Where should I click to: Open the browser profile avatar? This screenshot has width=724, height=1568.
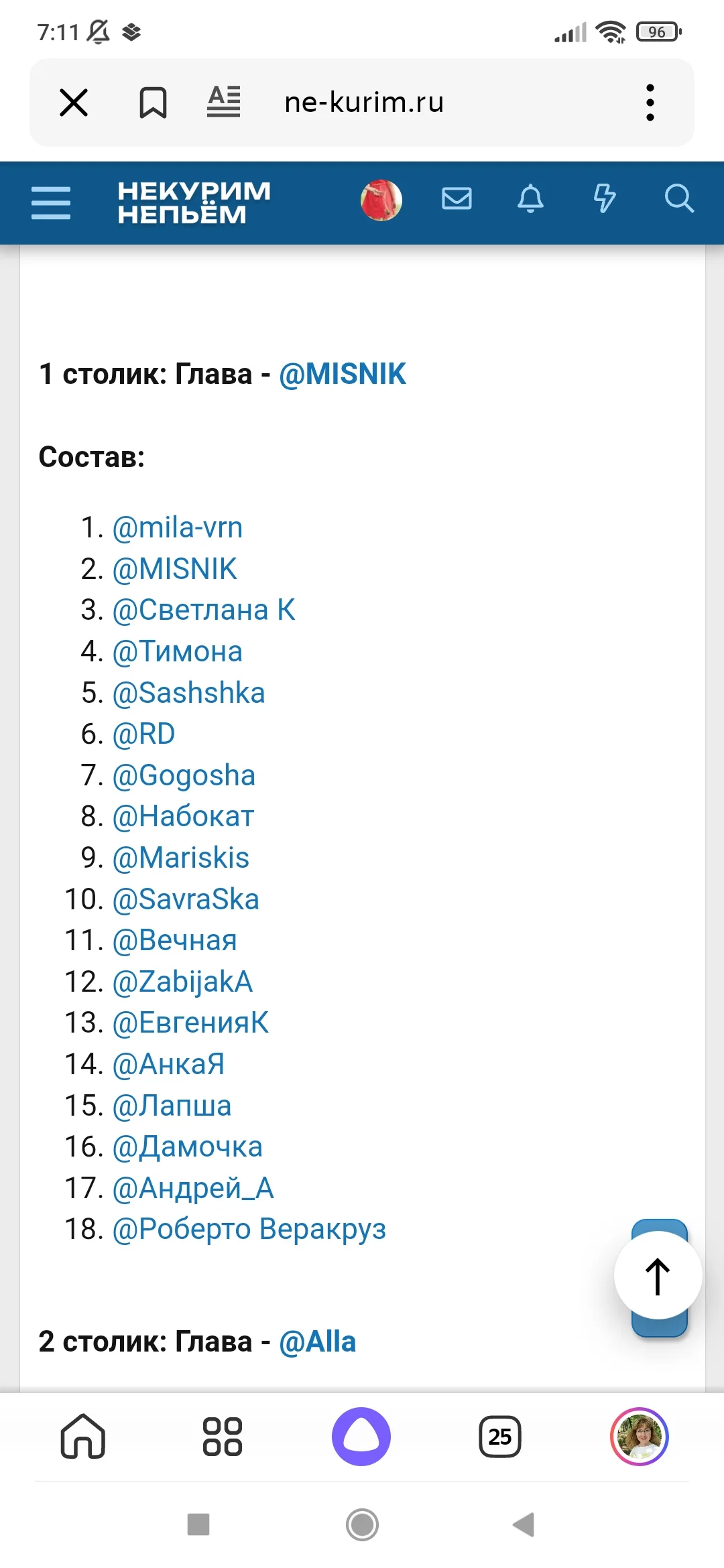(640, 1437)
